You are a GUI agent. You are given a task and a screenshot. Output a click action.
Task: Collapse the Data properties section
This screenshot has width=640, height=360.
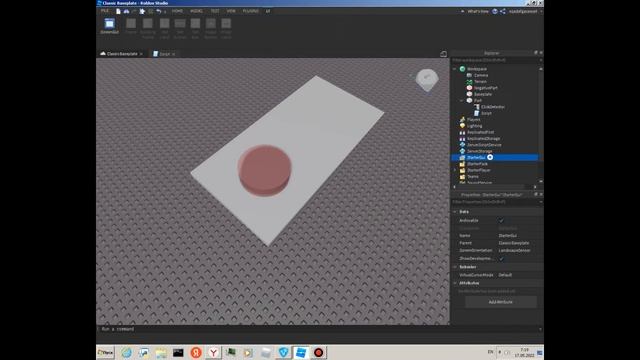[x=455, y=212]
